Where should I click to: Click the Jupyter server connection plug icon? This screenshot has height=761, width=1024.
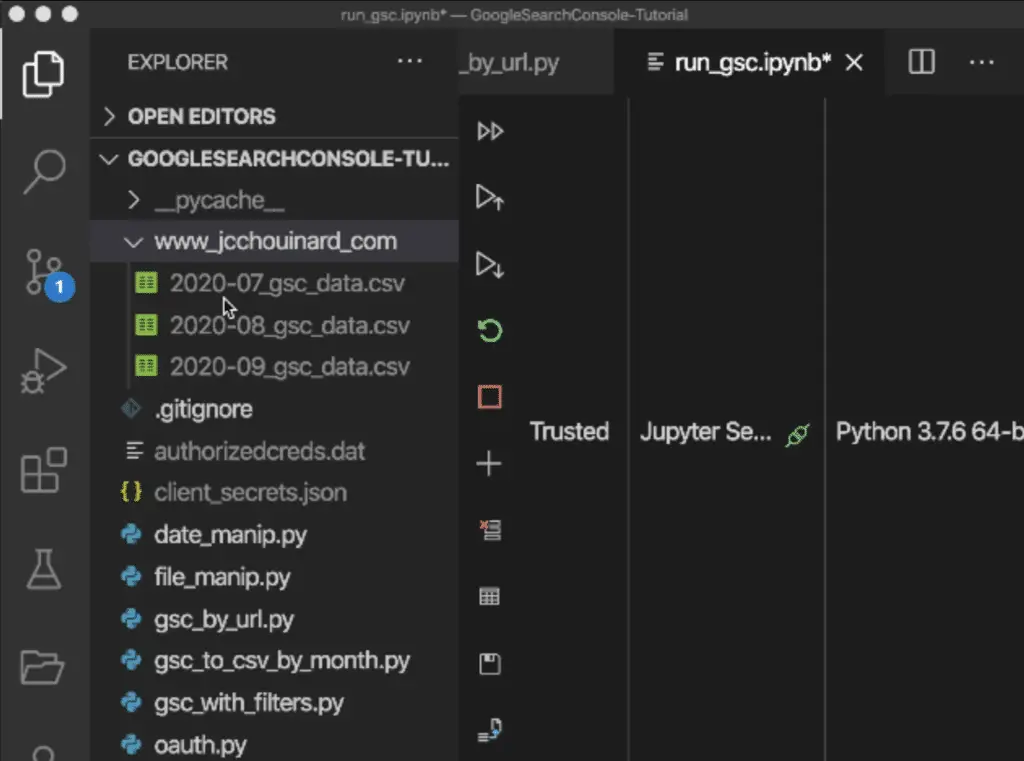pyautogui.click(x=798, y=434)
